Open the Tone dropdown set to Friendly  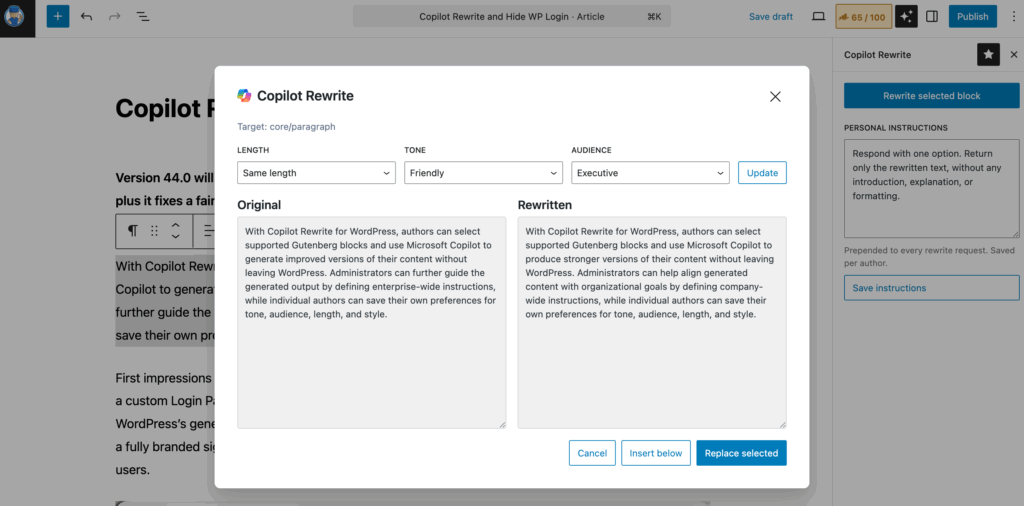pos(483,173)
